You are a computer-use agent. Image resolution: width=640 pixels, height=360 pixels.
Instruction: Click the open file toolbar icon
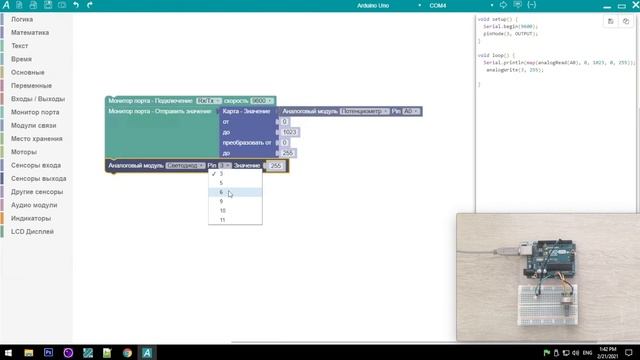point(33,5)
